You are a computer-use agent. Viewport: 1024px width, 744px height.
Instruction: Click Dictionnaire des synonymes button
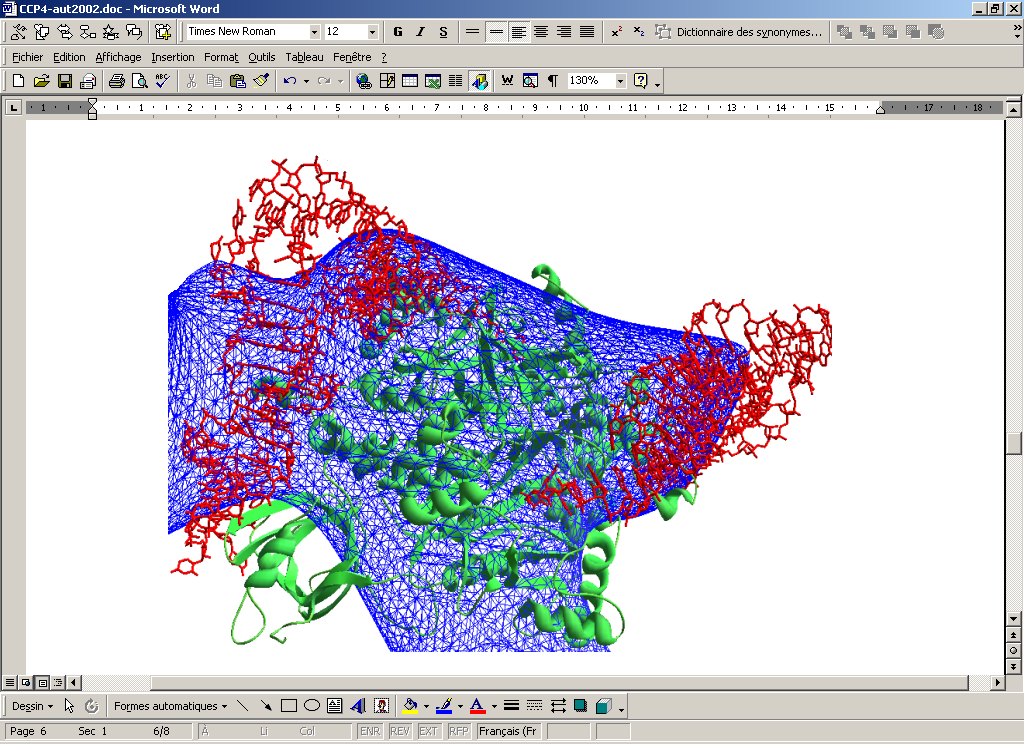[x=739, y=32]
